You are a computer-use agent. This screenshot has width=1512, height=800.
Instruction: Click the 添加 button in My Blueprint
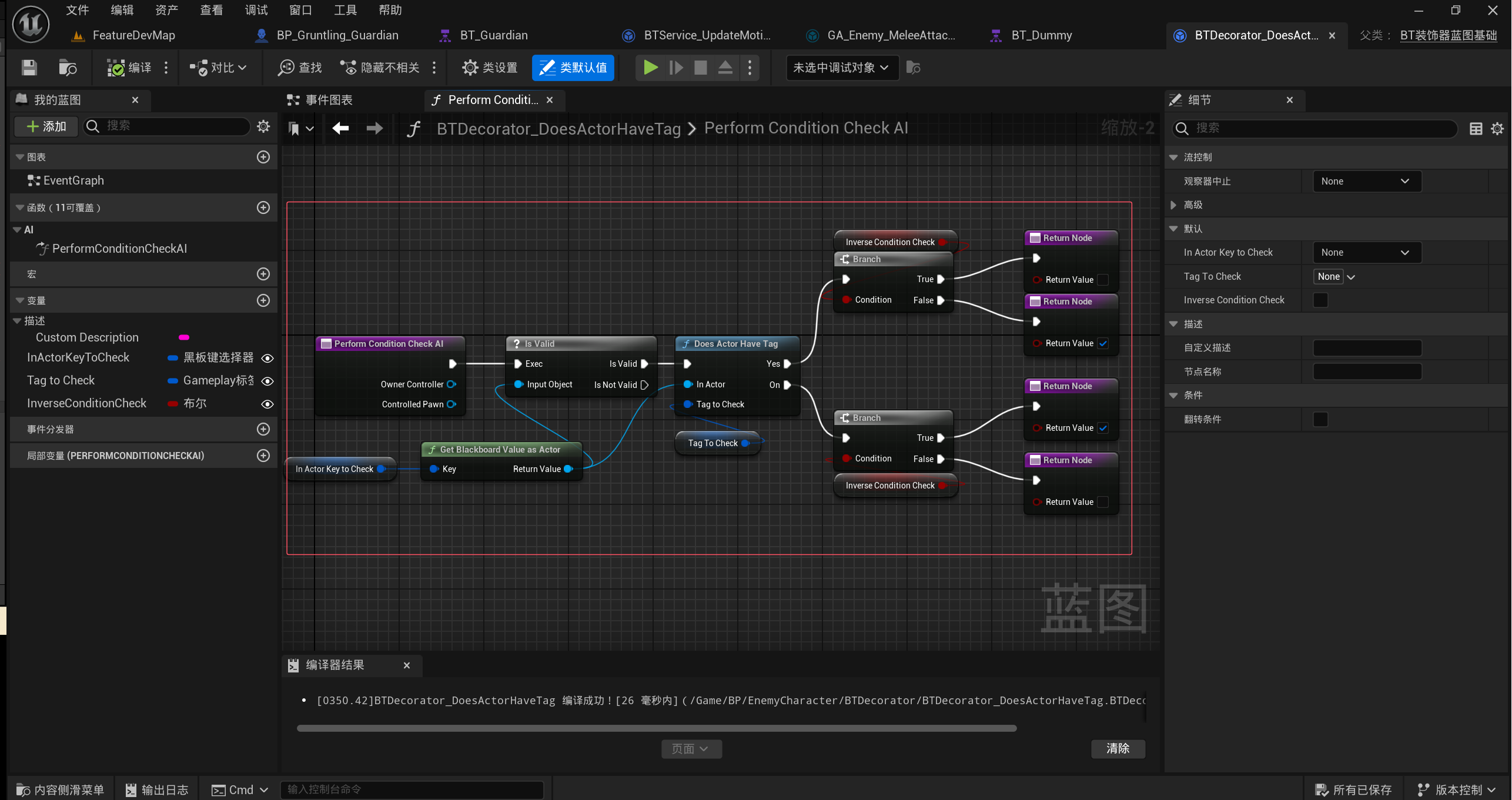[x=46, y=126]
